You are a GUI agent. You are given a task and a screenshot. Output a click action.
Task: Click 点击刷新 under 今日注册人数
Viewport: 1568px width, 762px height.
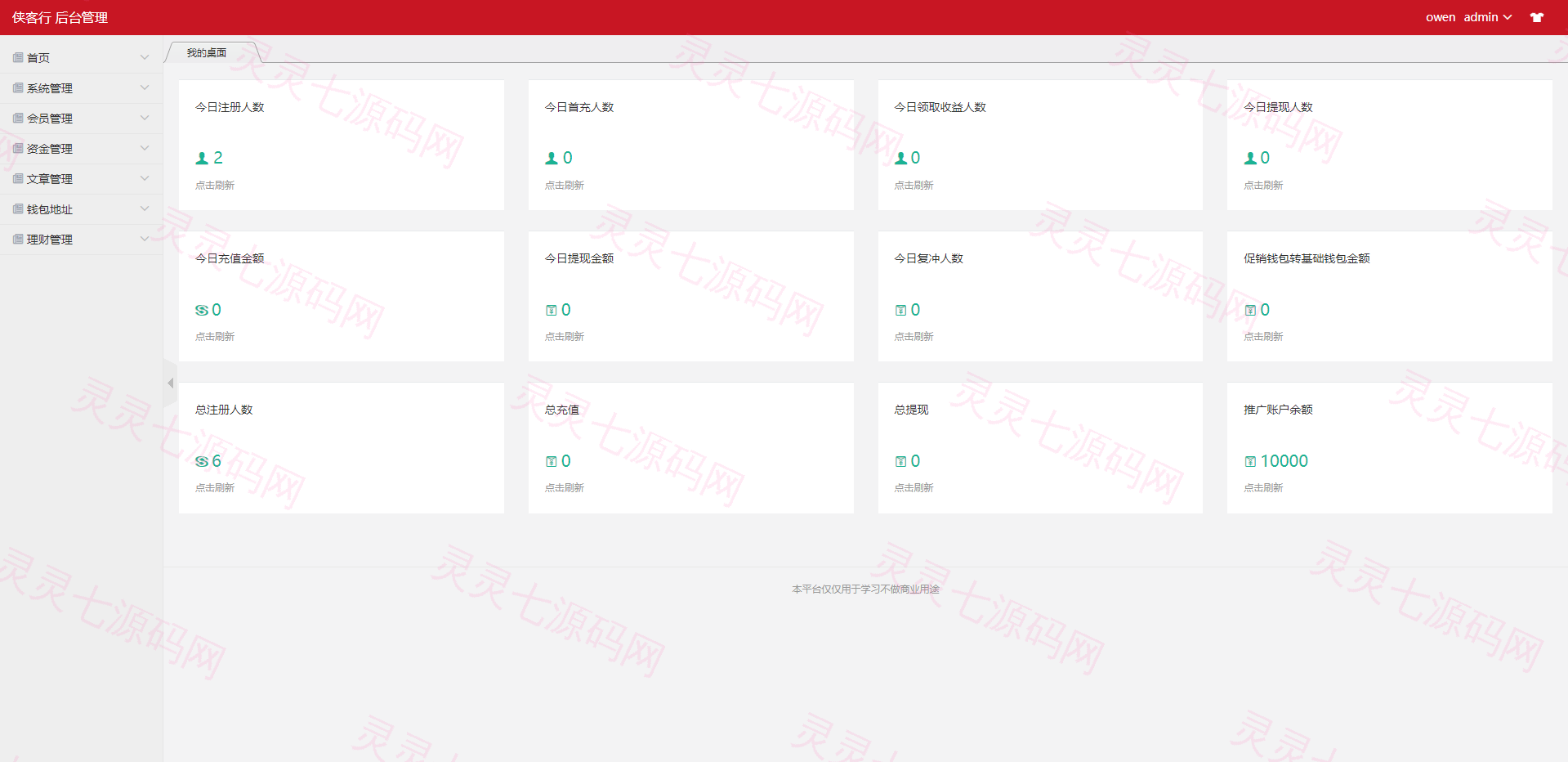(x=215, y=186)
